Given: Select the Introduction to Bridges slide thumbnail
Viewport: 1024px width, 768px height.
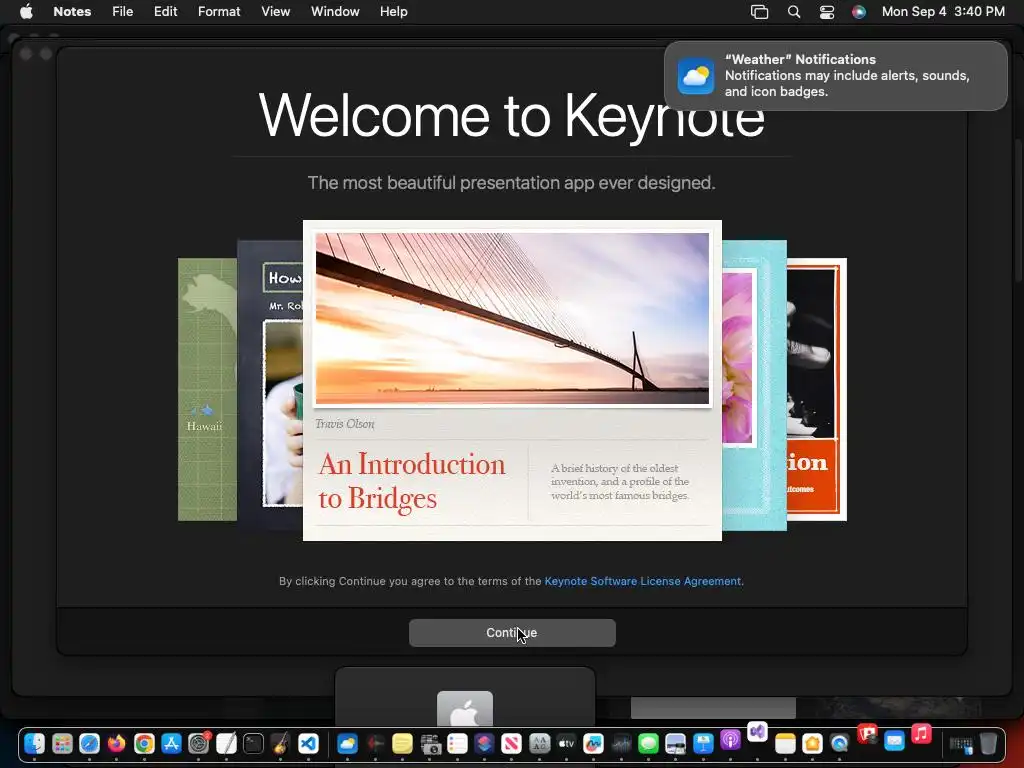Looking at the screenshot, I should [x=512, y=380].
